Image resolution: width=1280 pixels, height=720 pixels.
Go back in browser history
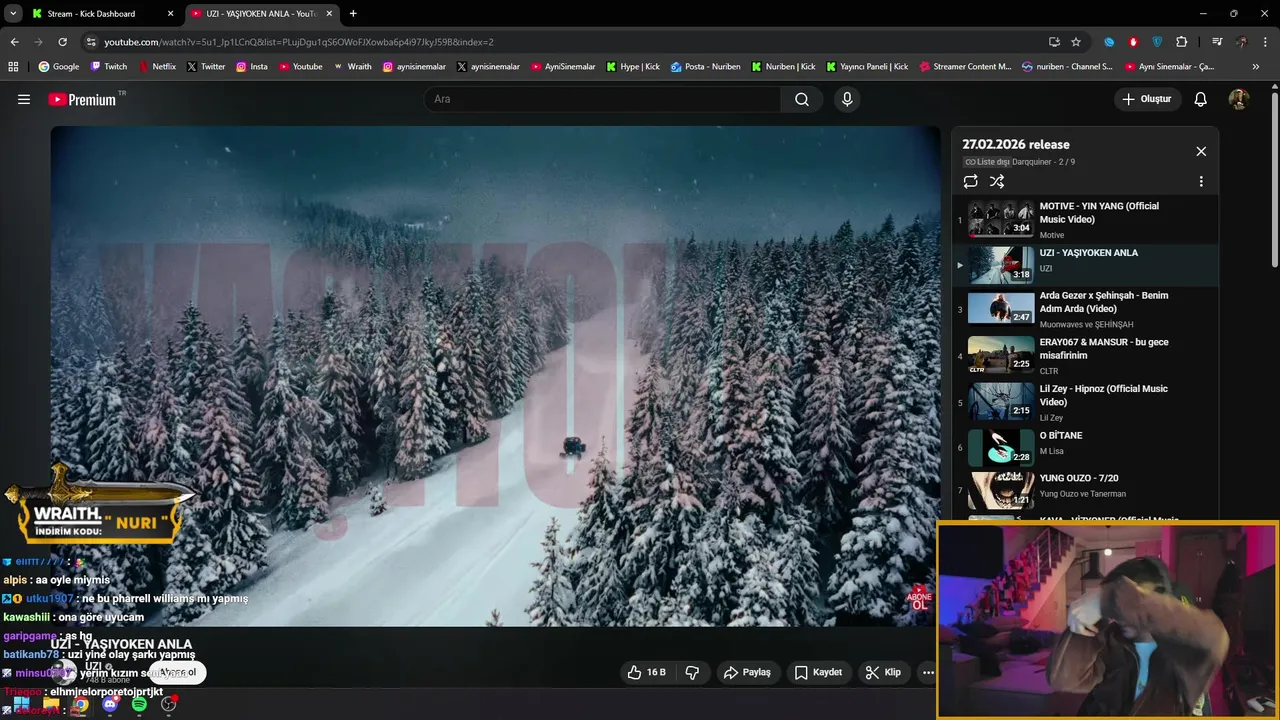click(14, 42)
